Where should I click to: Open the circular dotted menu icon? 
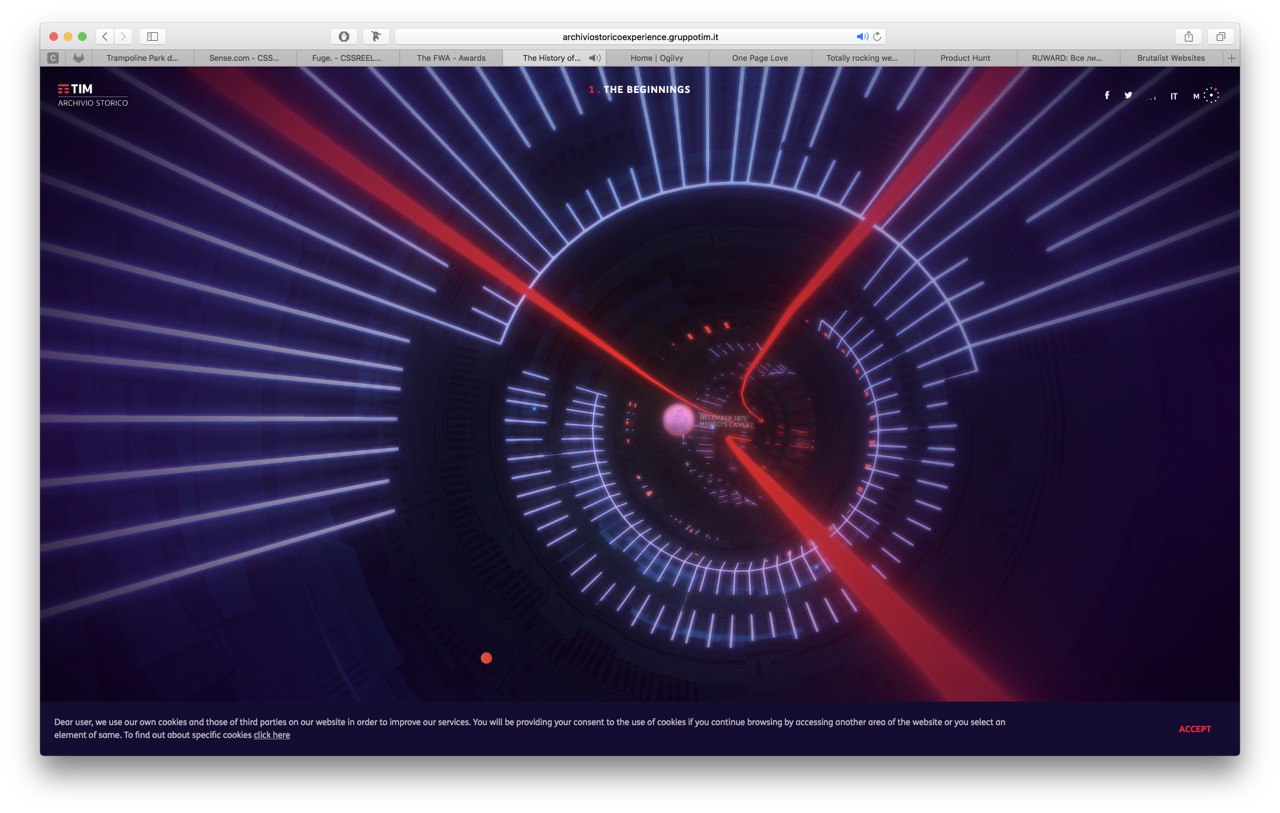(x=1211, y=95)
